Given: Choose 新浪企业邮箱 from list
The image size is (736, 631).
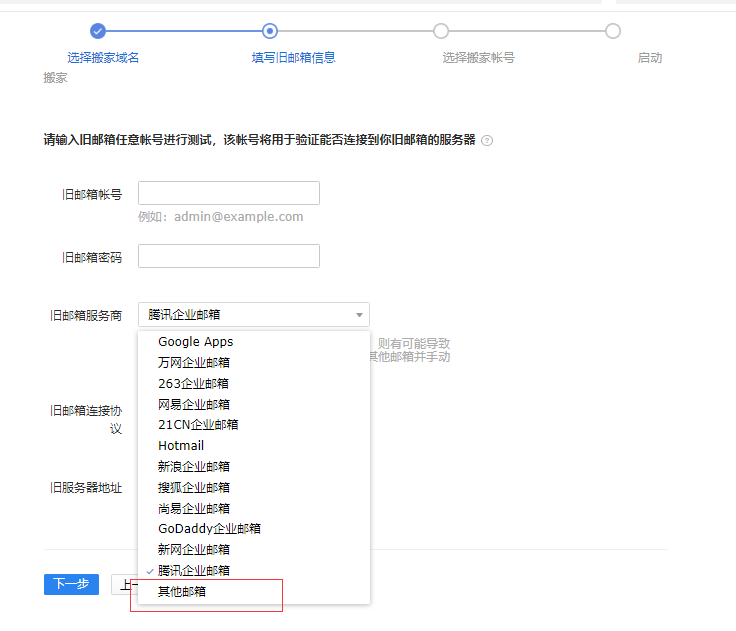Looking at the screenshot, I should pos(194,466).
